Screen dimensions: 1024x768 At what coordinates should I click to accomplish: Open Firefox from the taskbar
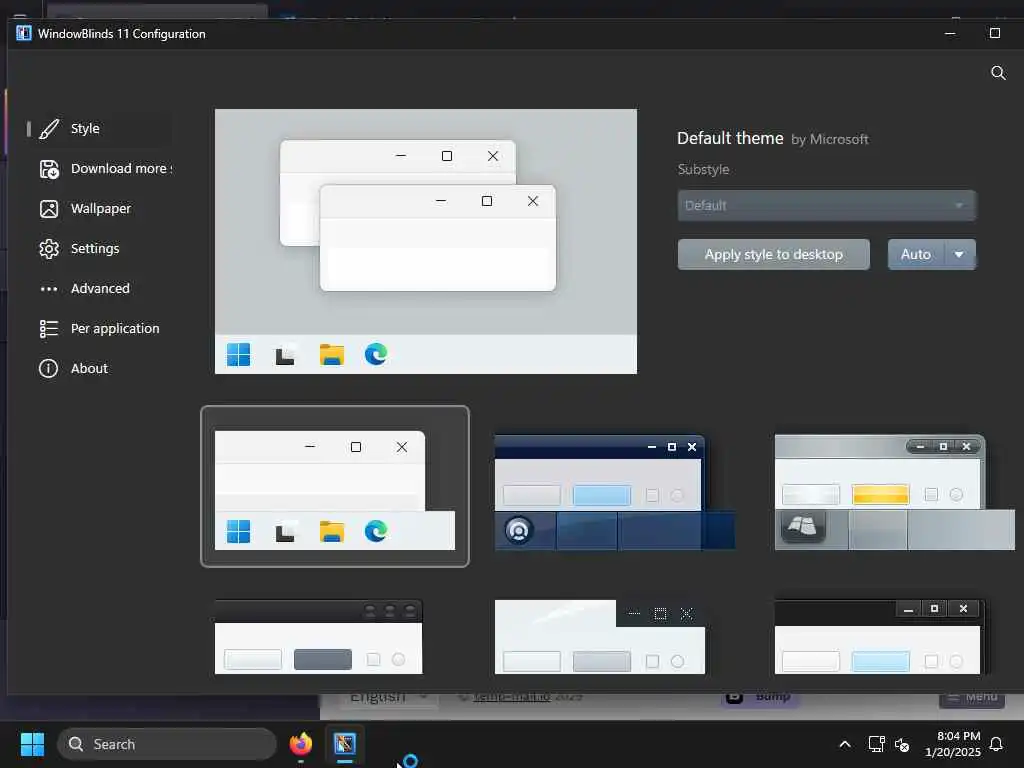tap(301, 744)
